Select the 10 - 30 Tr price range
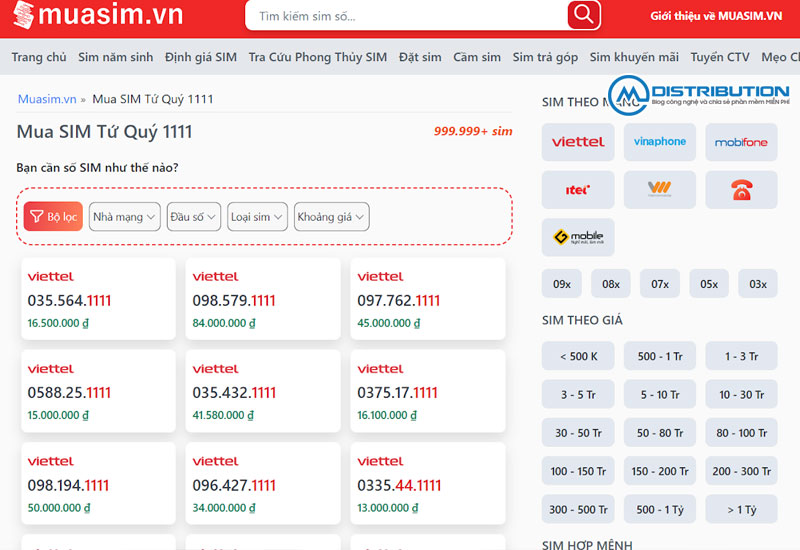The image size is (800, 550). [x=741, y=394]
